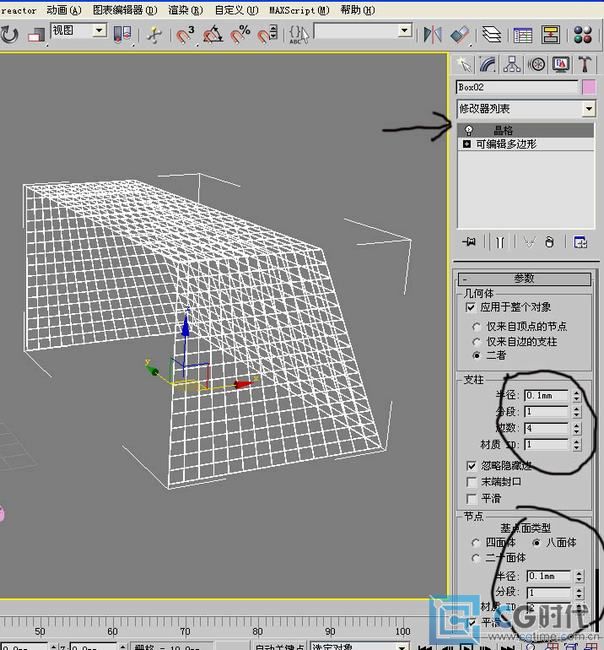Select the 四面体 node type radio
Screen dimensions: 604x650
click(x=476, y=543)
